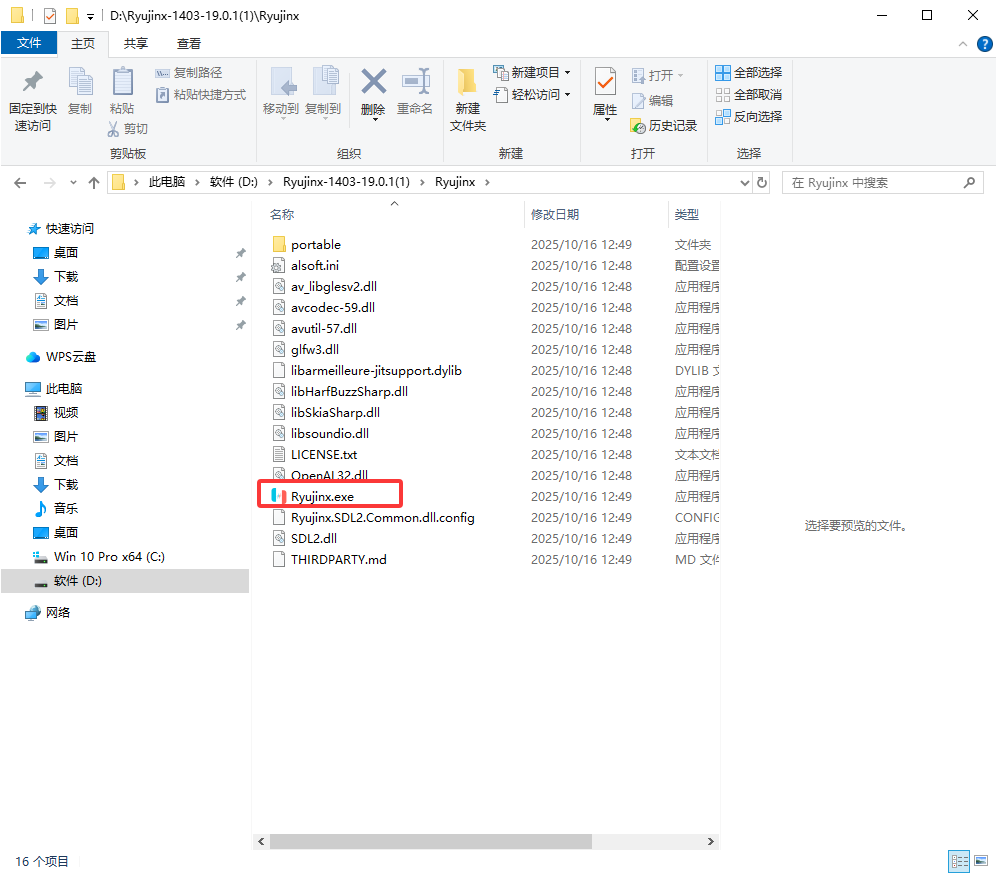Refresh the current folder view

point(762,183)
